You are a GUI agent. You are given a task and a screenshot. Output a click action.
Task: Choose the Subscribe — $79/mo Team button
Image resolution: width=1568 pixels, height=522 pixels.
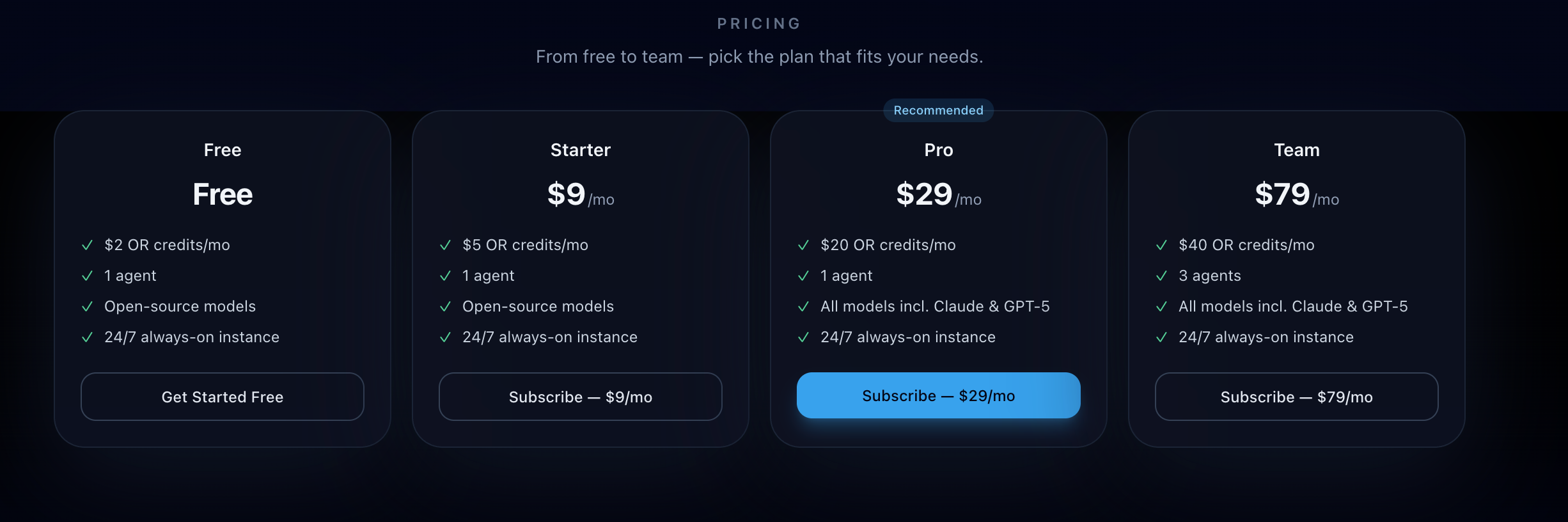pyautogui.click(x=1296, y=397)
